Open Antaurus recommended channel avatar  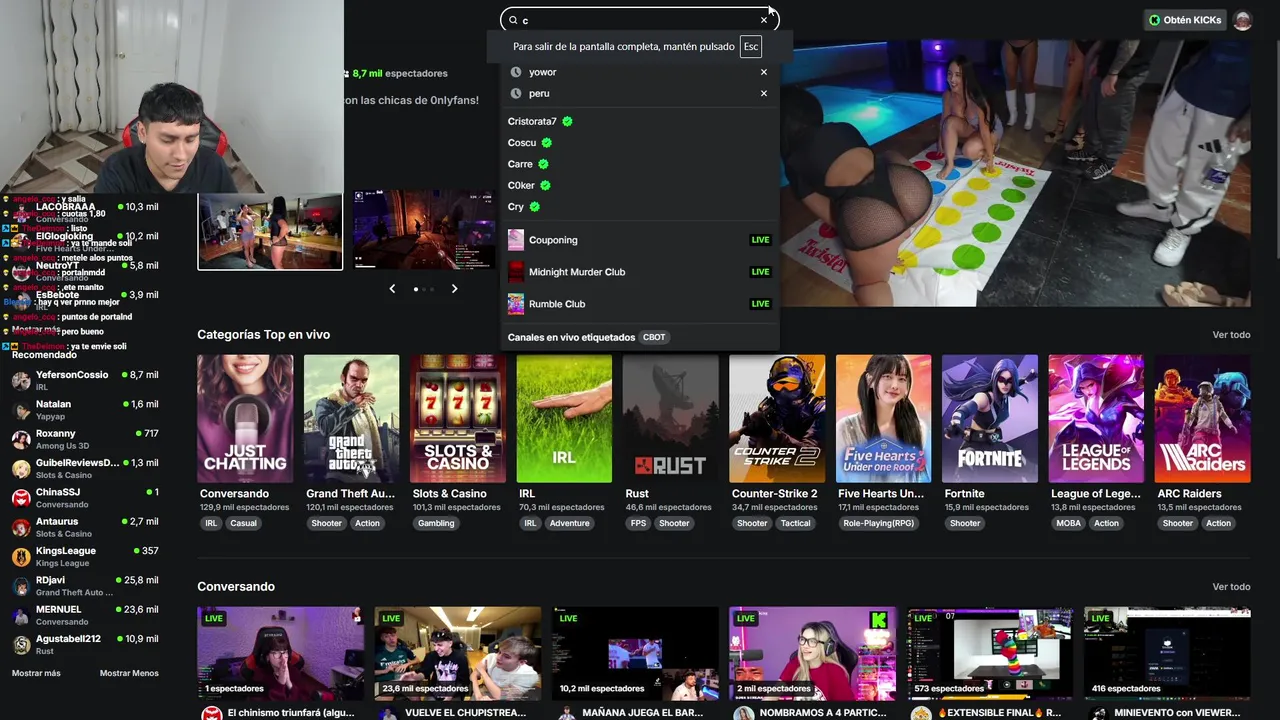point(21,528)
